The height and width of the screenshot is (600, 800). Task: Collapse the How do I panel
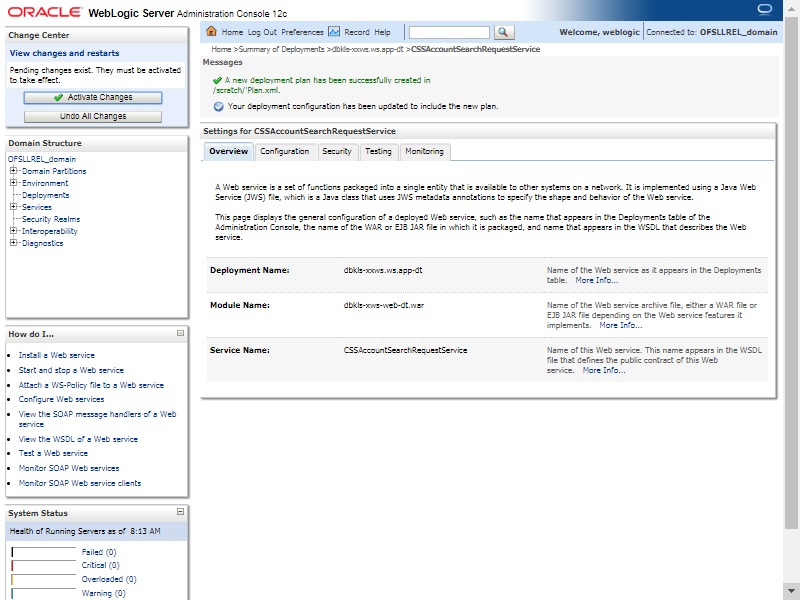click(x=180, y=333)
